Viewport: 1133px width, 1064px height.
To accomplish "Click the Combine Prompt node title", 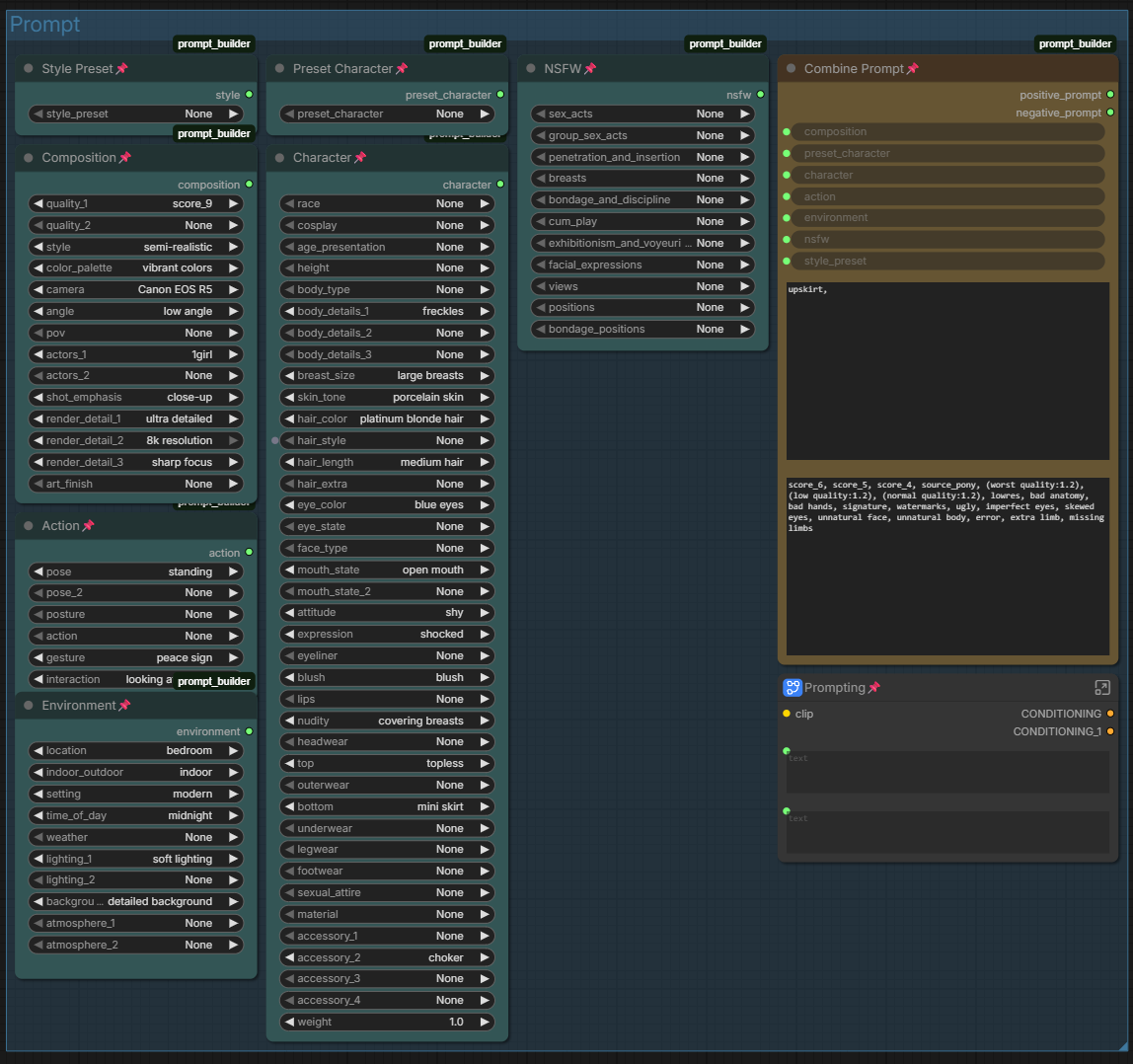I will coord(854,69).
